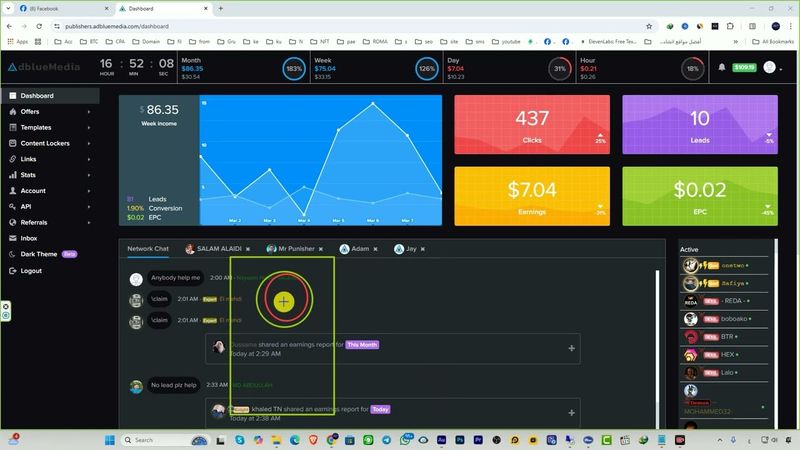Viewport: 800px width, 450px height.
Task: Expand Oussama's This Month earnings report
Action: pyautogui.click(x=571, y=348)
